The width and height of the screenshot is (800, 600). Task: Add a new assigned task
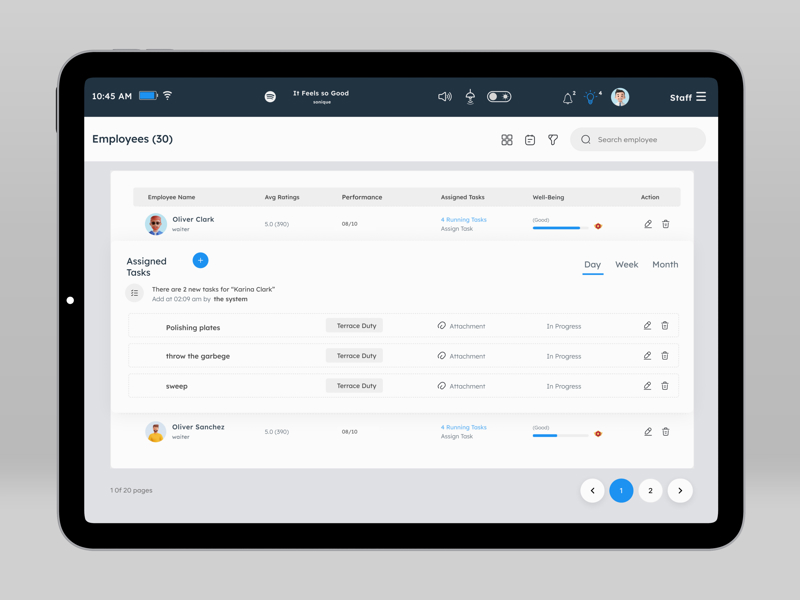click(200, 260)
